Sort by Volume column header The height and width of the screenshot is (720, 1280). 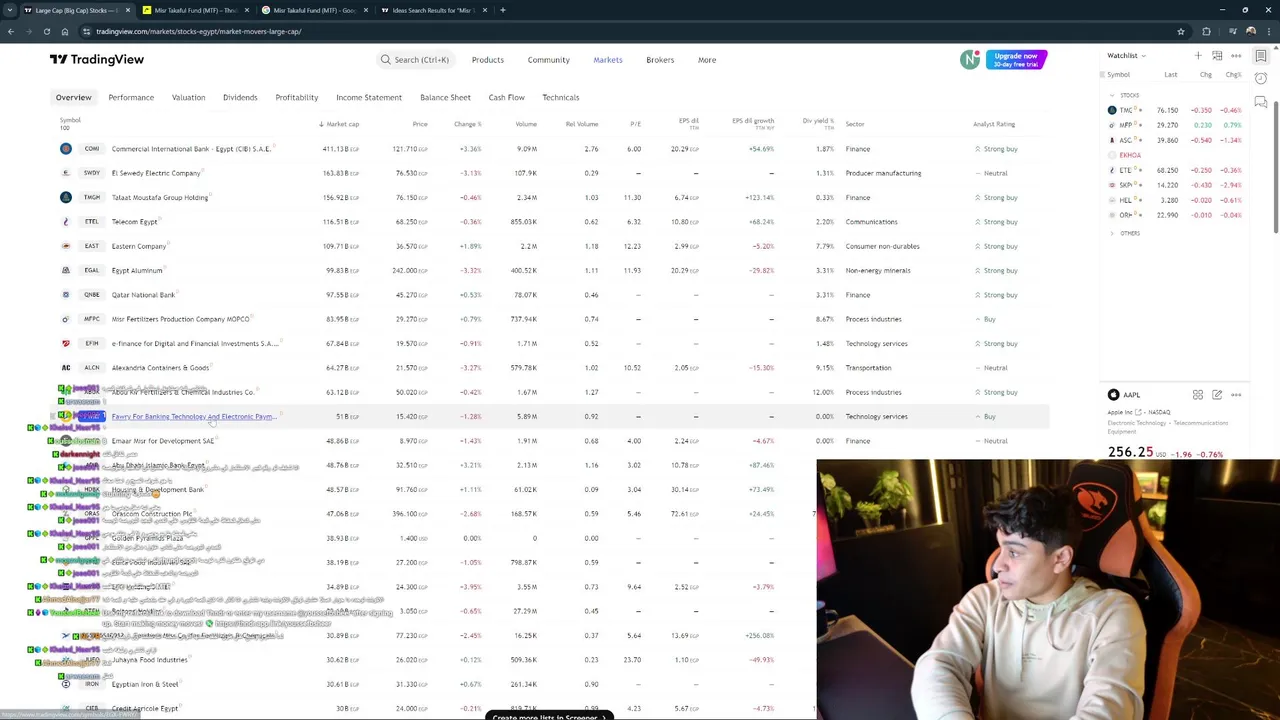point(526,124)
